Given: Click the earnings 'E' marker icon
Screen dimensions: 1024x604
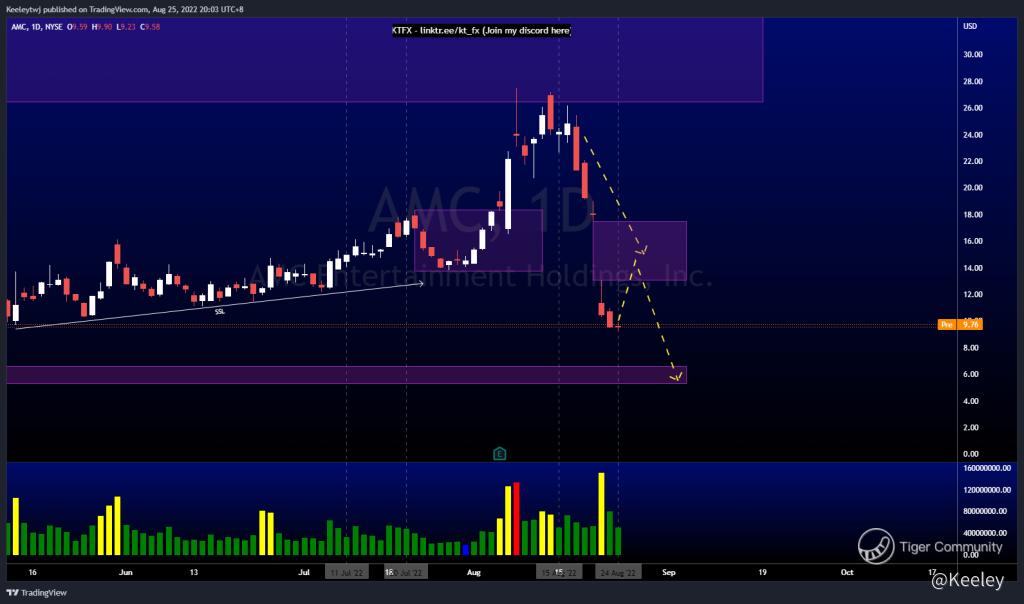Looking at the screenshot, I should point(500,454).
